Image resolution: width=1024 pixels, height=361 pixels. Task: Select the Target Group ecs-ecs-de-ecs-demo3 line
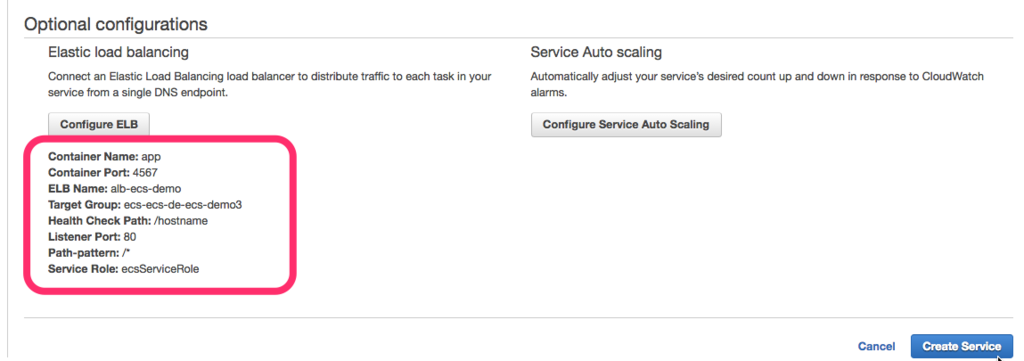(145, 204)
